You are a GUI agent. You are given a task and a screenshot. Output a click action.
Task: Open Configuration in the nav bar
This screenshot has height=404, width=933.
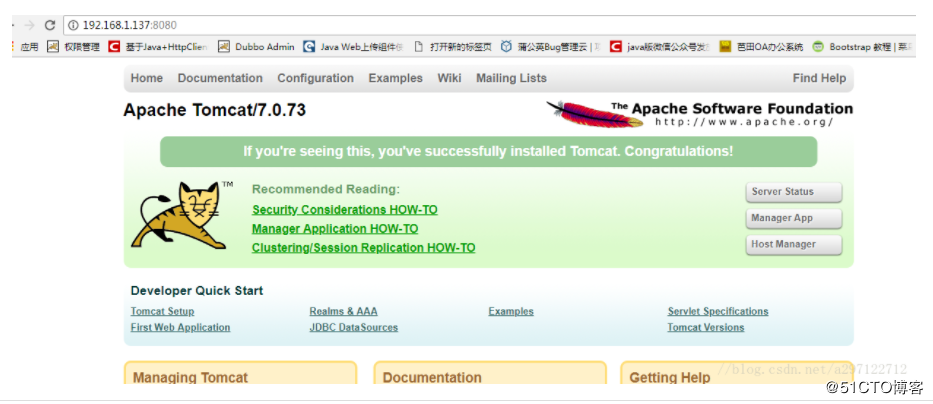315,78
